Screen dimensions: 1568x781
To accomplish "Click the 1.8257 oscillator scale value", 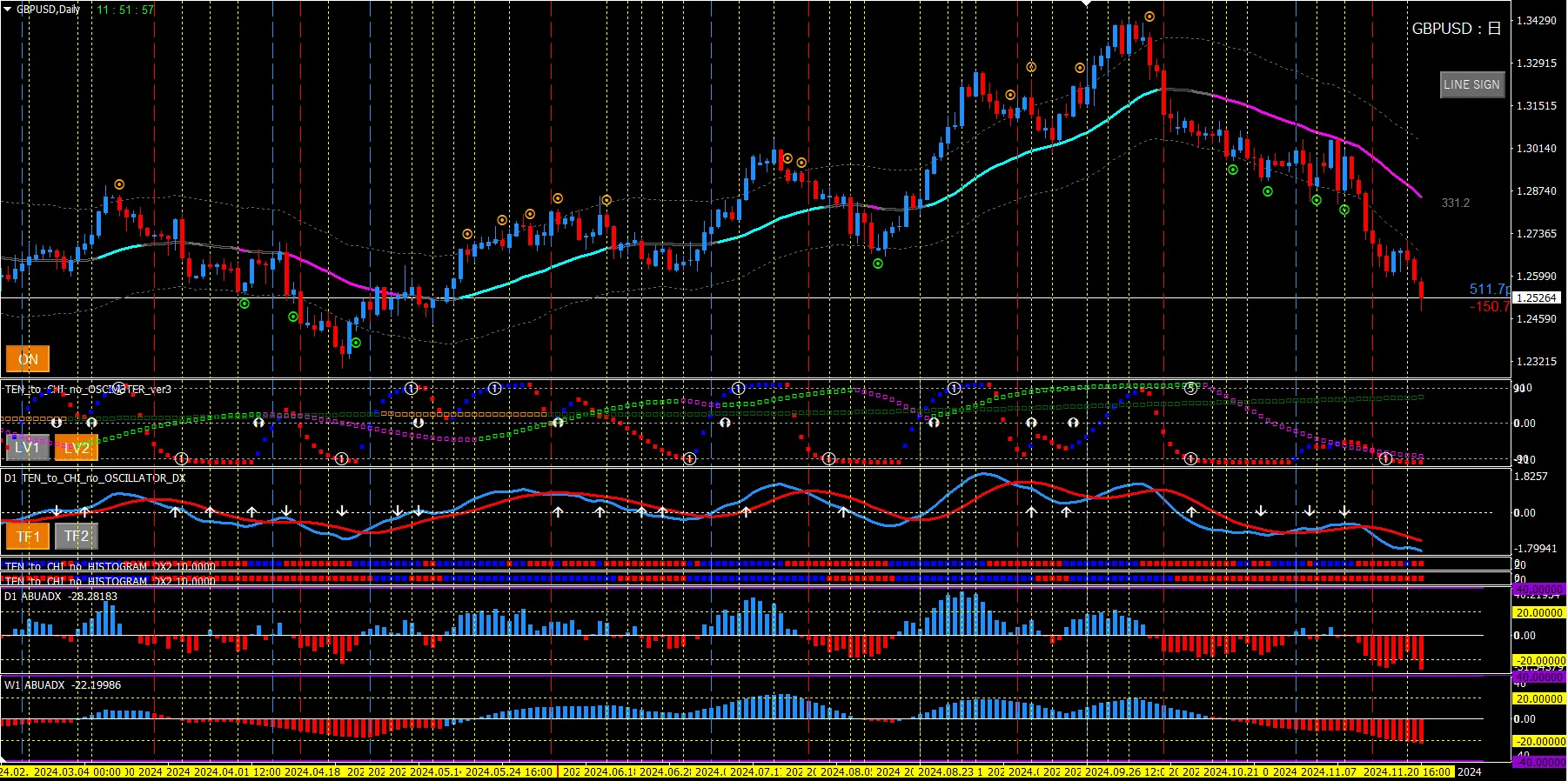I will 1531,477.
